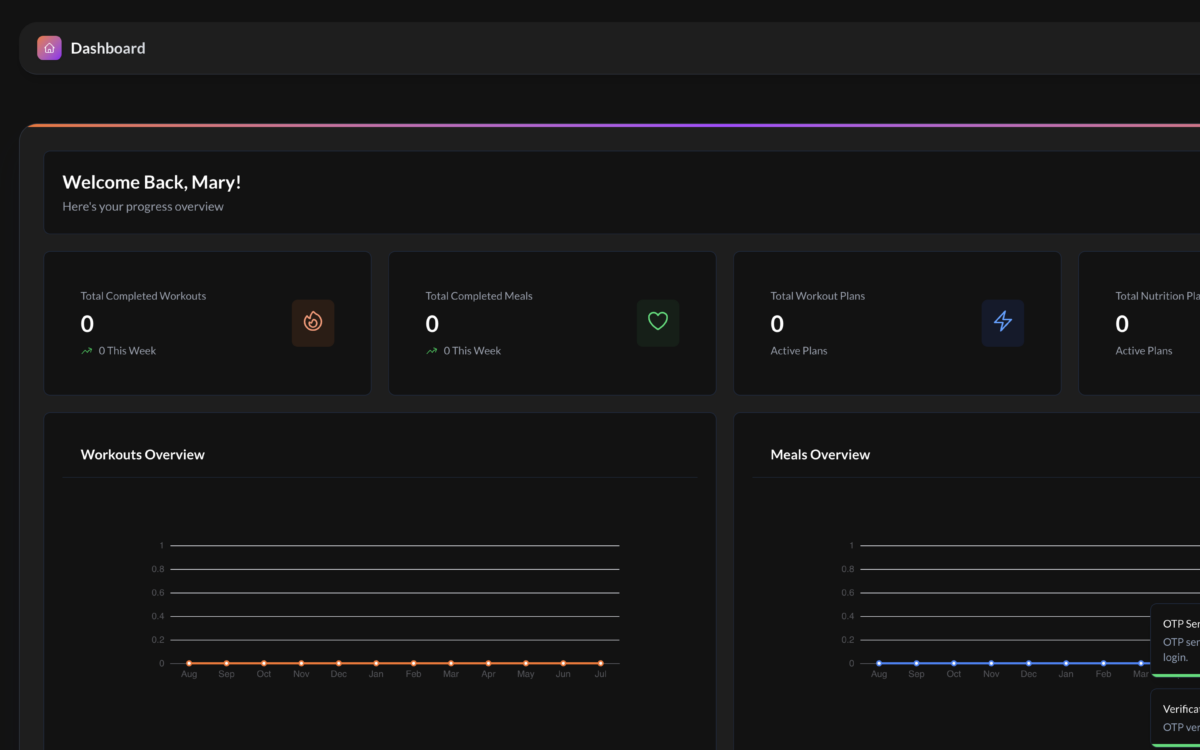The image size is (1200, 750).
Task: Select the Dashboard title in header
Action: pyautogui.click(x=108, y=48)
